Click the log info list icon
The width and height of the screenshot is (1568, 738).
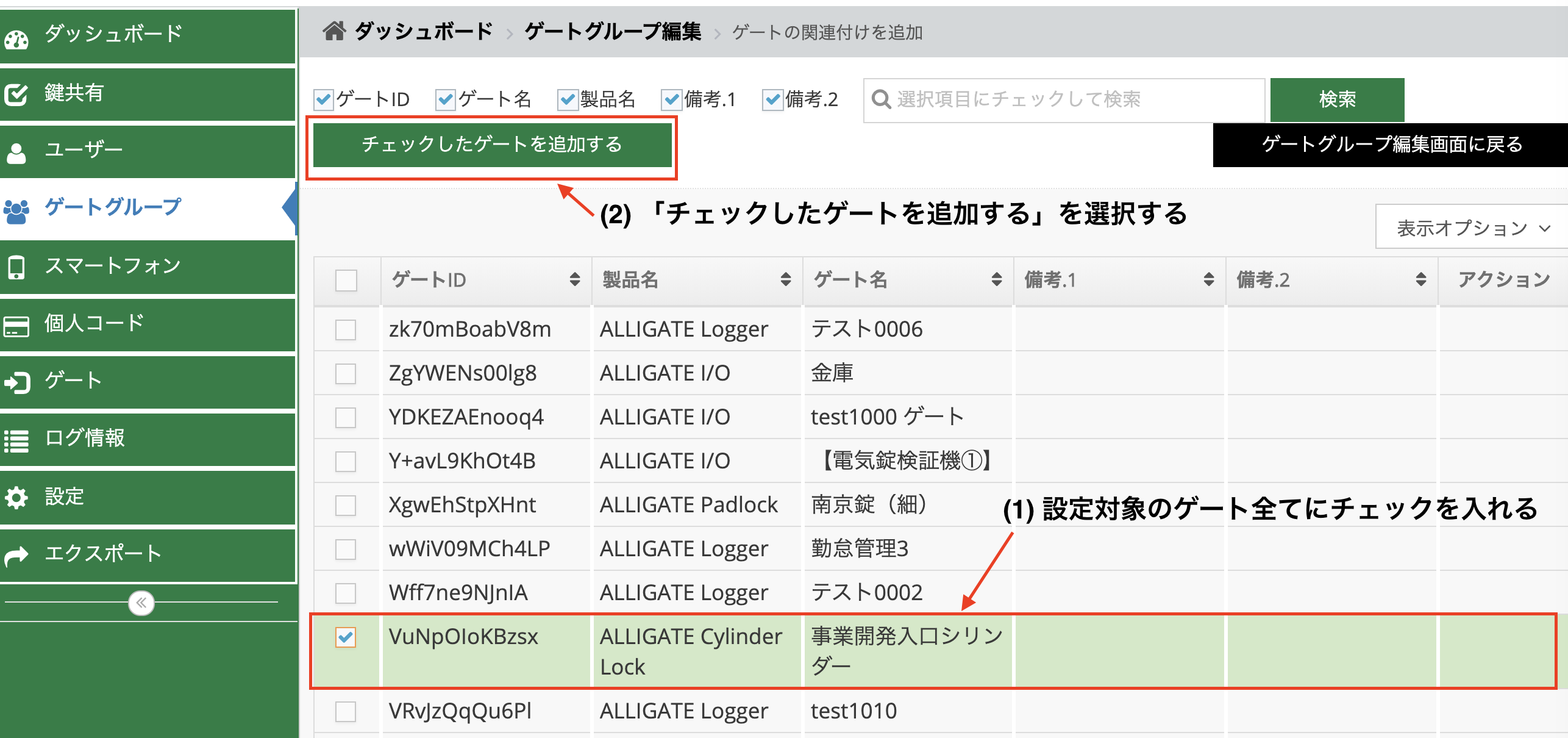[16, 440]
